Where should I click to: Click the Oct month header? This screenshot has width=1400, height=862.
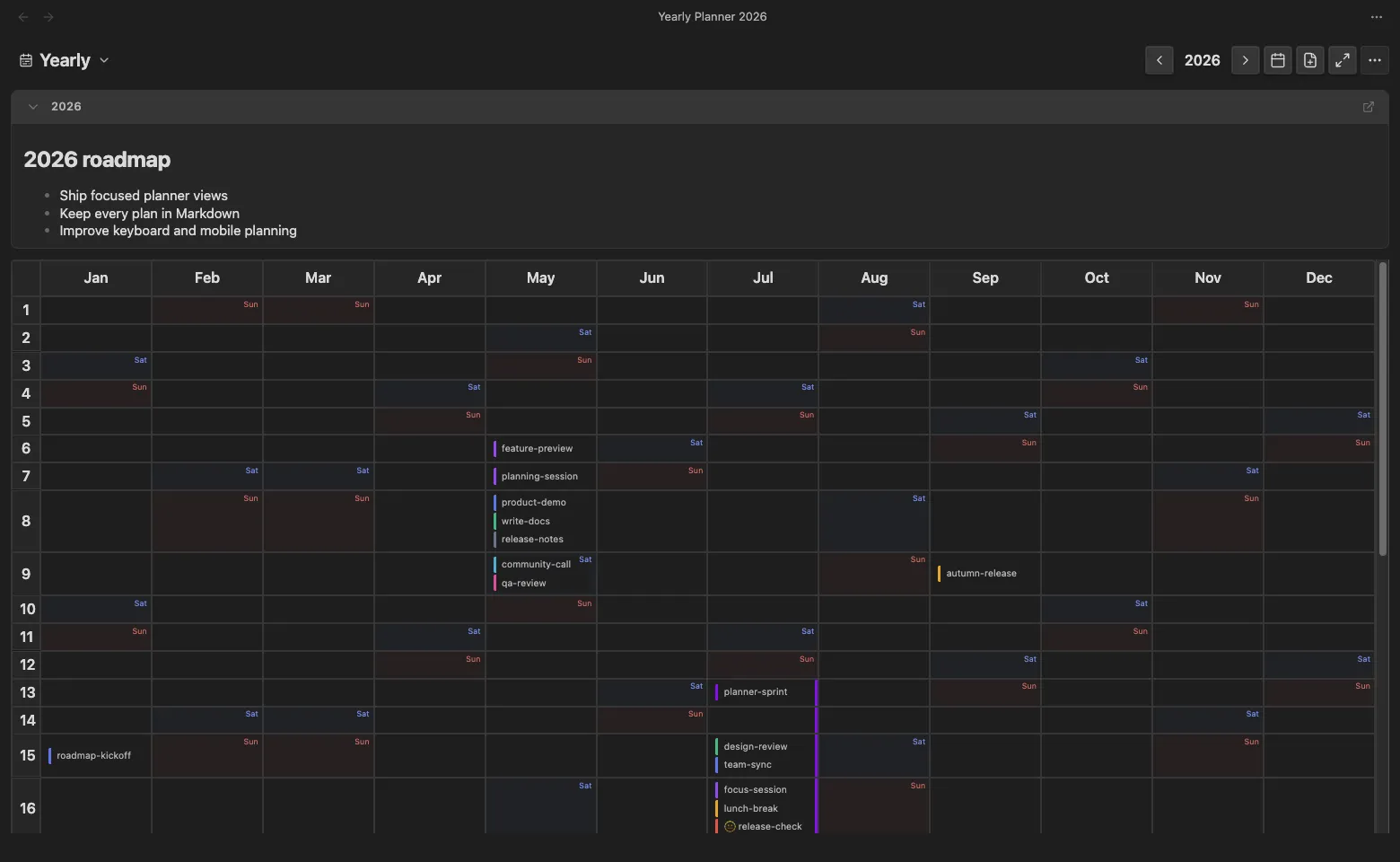click(x=1097, y=278)
